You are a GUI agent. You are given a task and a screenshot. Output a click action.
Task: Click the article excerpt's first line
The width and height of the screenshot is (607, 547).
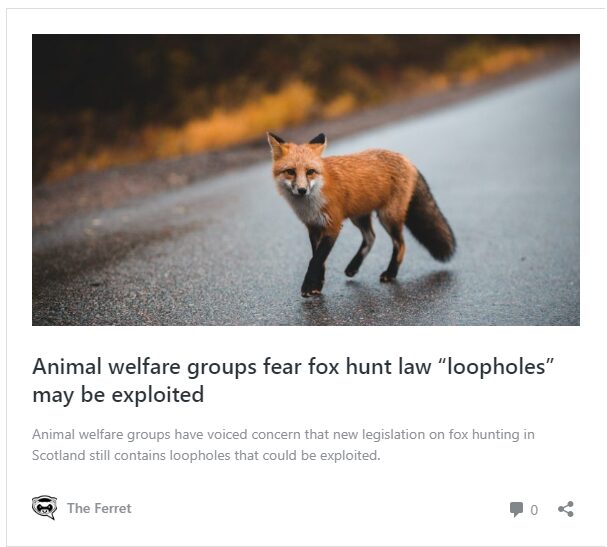pyautogui.click(x=283, y=435)
